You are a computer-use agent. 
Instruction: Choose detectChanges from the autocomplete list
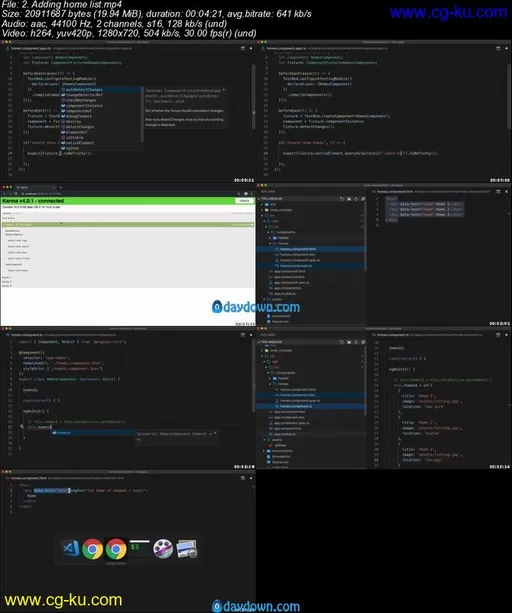101,127
